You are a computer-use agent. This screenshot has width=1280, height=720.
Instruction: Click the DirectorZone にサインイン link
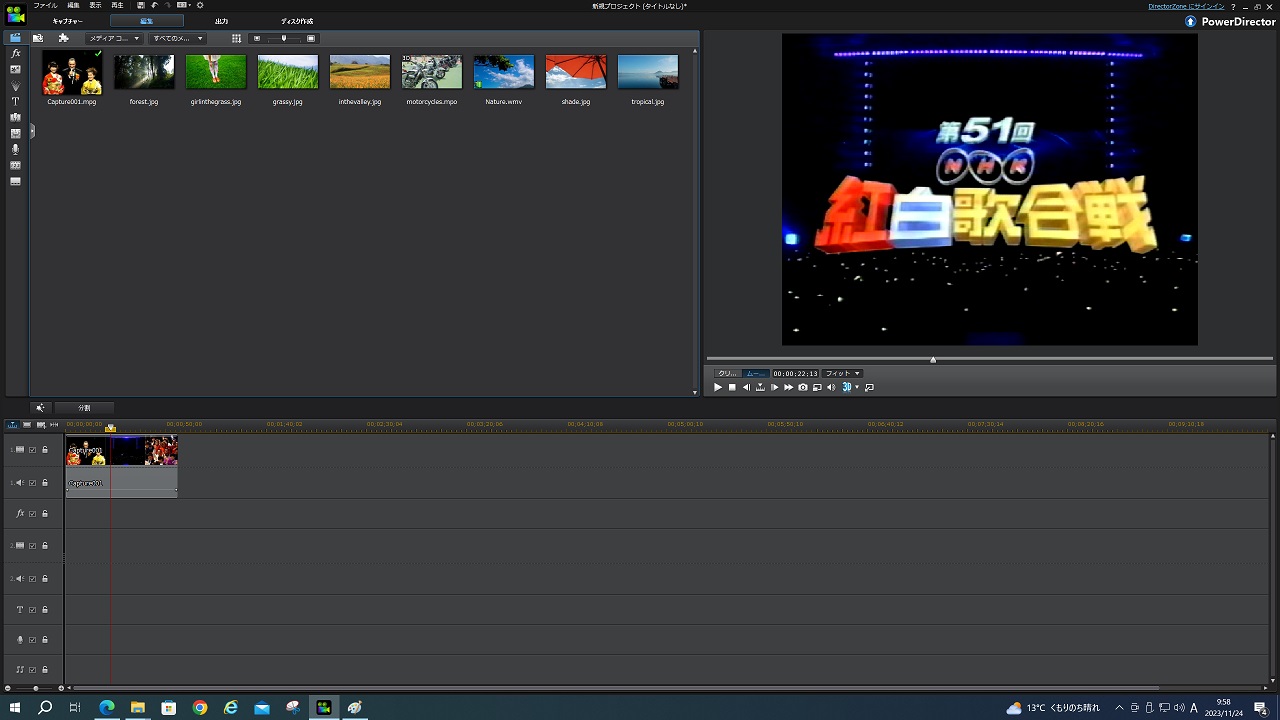pyautogui.click(x=1186, y=6)
